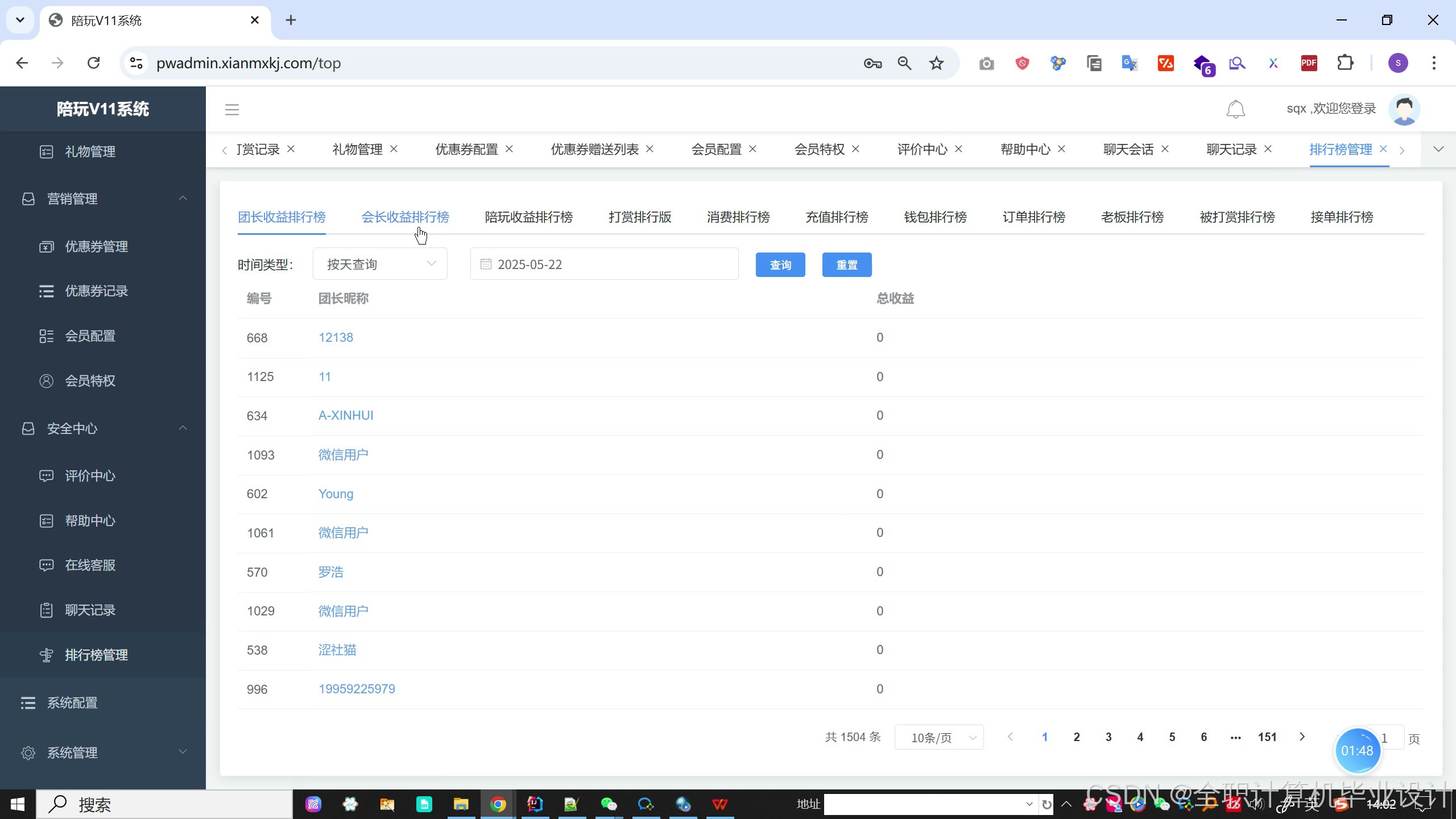Go to page 2 of the results
The image size is (1456, 819).
coord(1076,737)
